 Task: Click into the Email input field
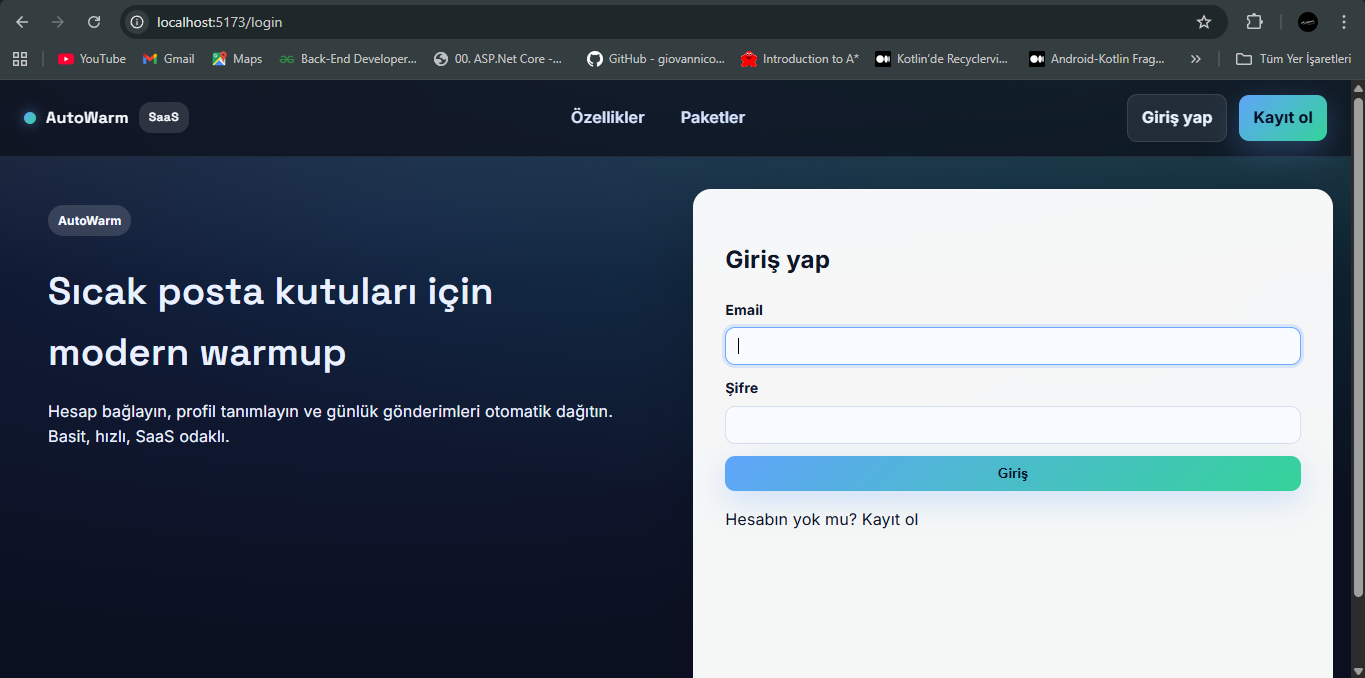pyautogui.click(x=1012, y=346)
